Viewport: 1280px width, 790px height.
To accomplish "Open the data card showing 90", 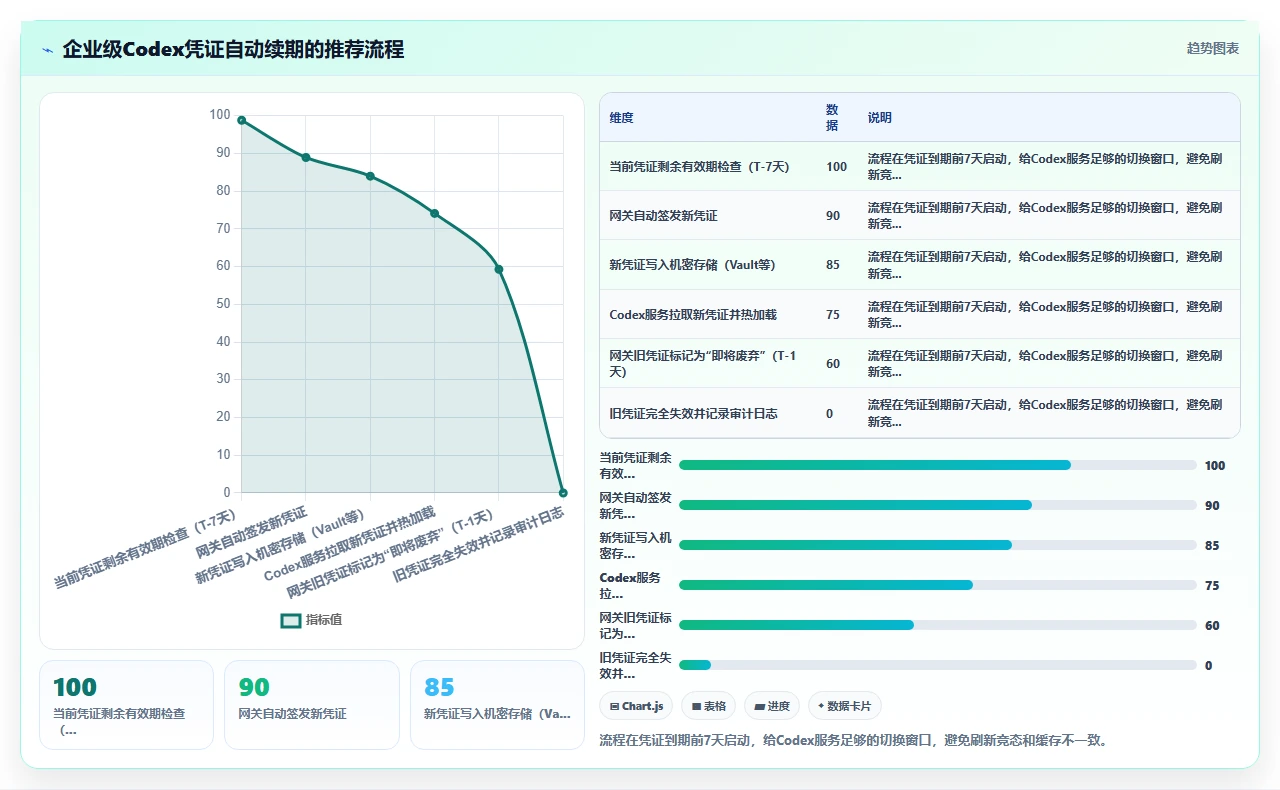I will click(x=312, y=705).
